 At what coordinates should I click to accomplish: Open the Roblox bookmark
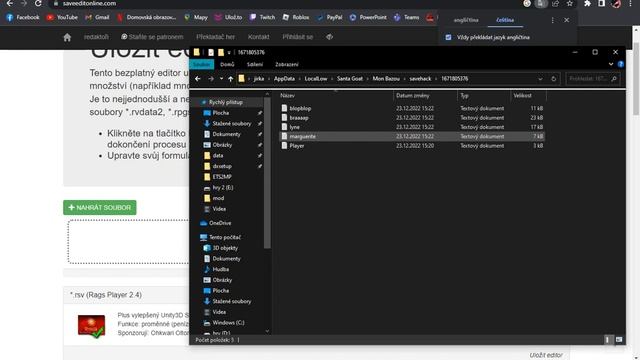tap(296, 17)
